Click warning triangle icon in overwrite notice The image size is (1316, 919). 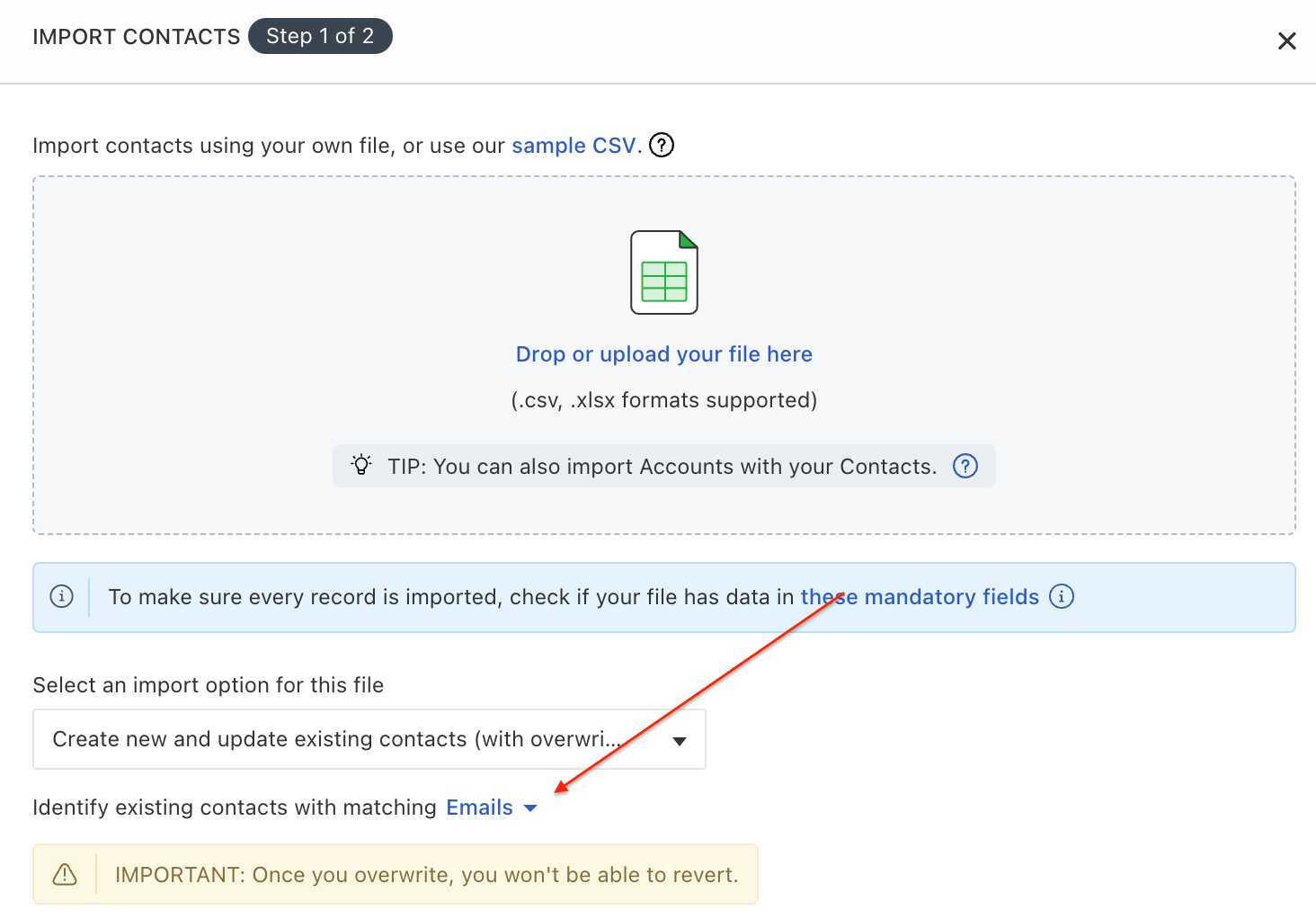click(65, 874)
